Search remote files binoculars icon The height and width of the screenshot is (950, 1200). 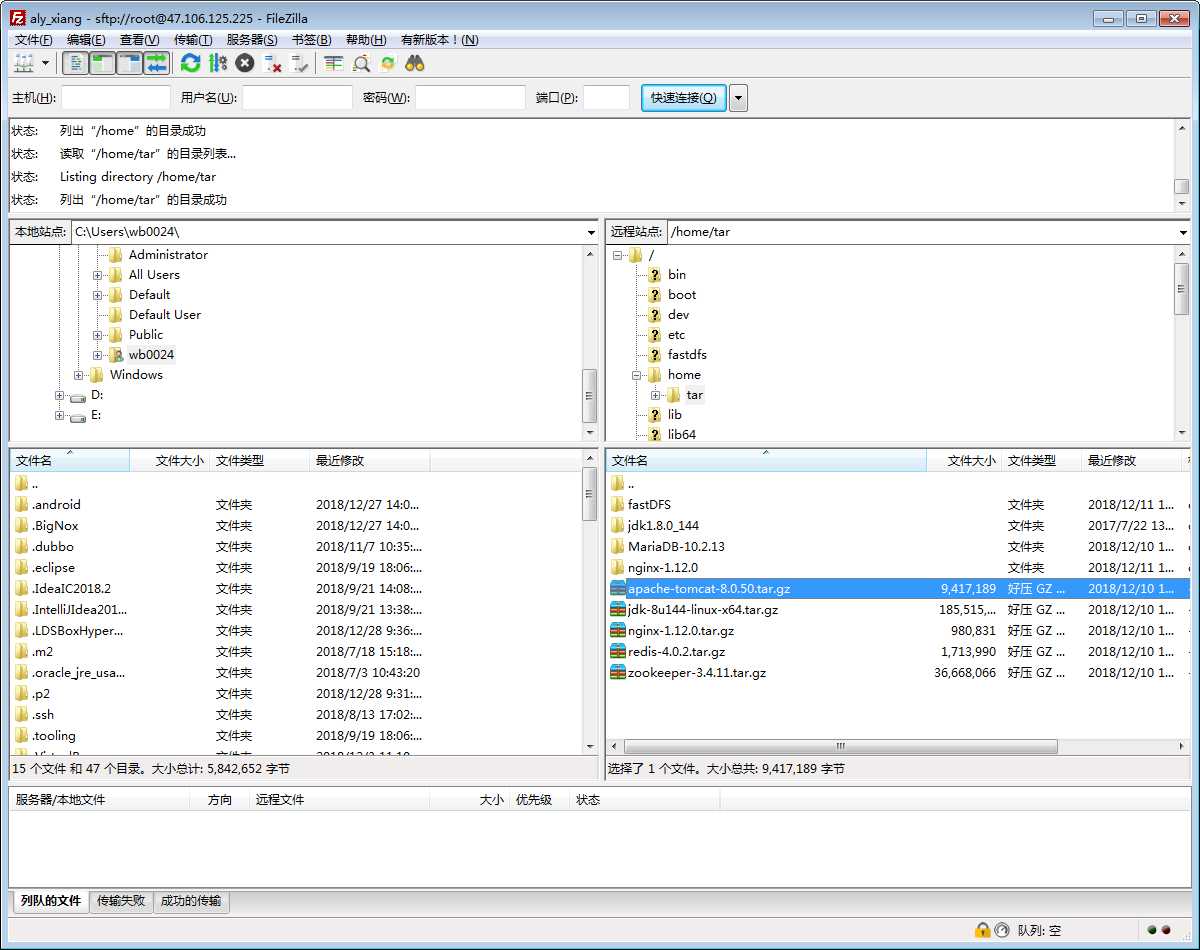[x=415, y=63]
